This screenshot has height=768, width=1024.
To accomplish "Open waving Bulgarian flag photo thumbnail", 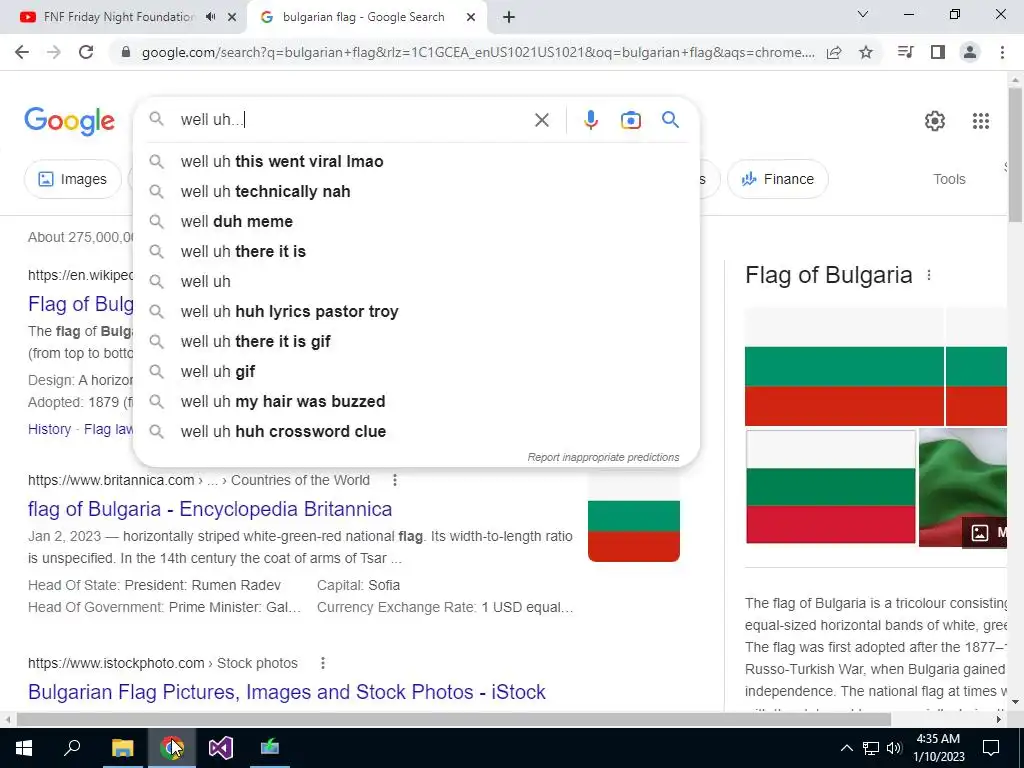I will coord(963,487).
